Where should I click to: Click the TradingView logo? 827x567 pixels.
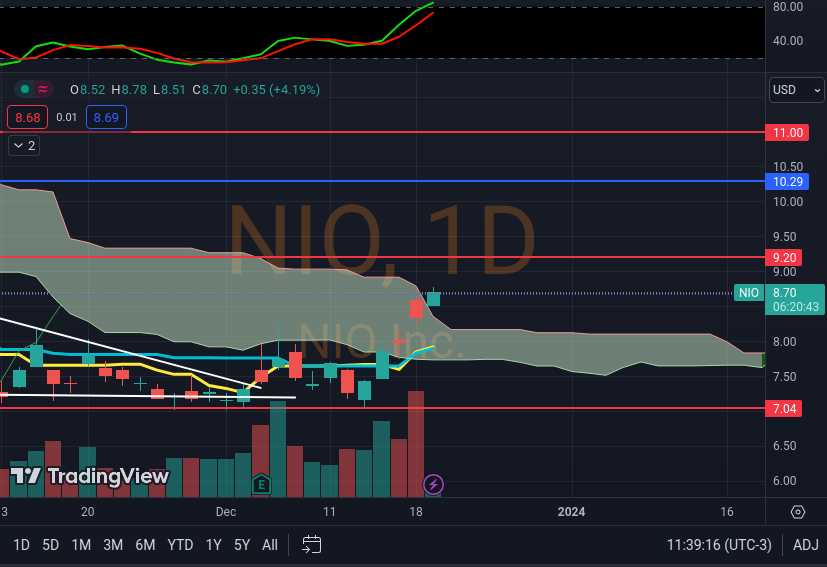90,476
